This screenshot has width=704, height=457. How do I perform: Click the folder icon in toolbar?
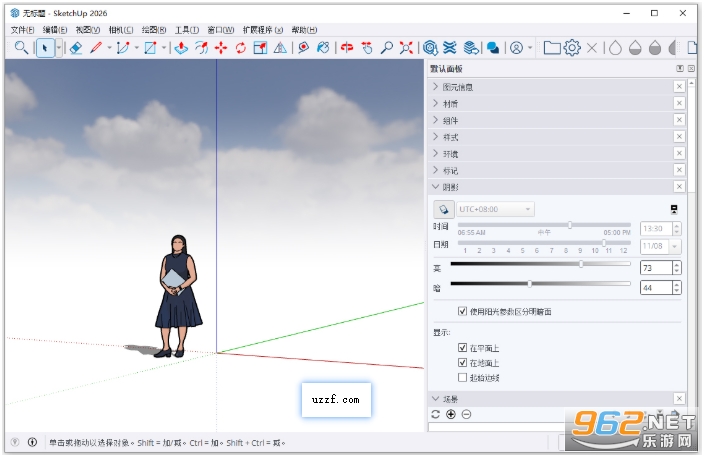[552, 48]
